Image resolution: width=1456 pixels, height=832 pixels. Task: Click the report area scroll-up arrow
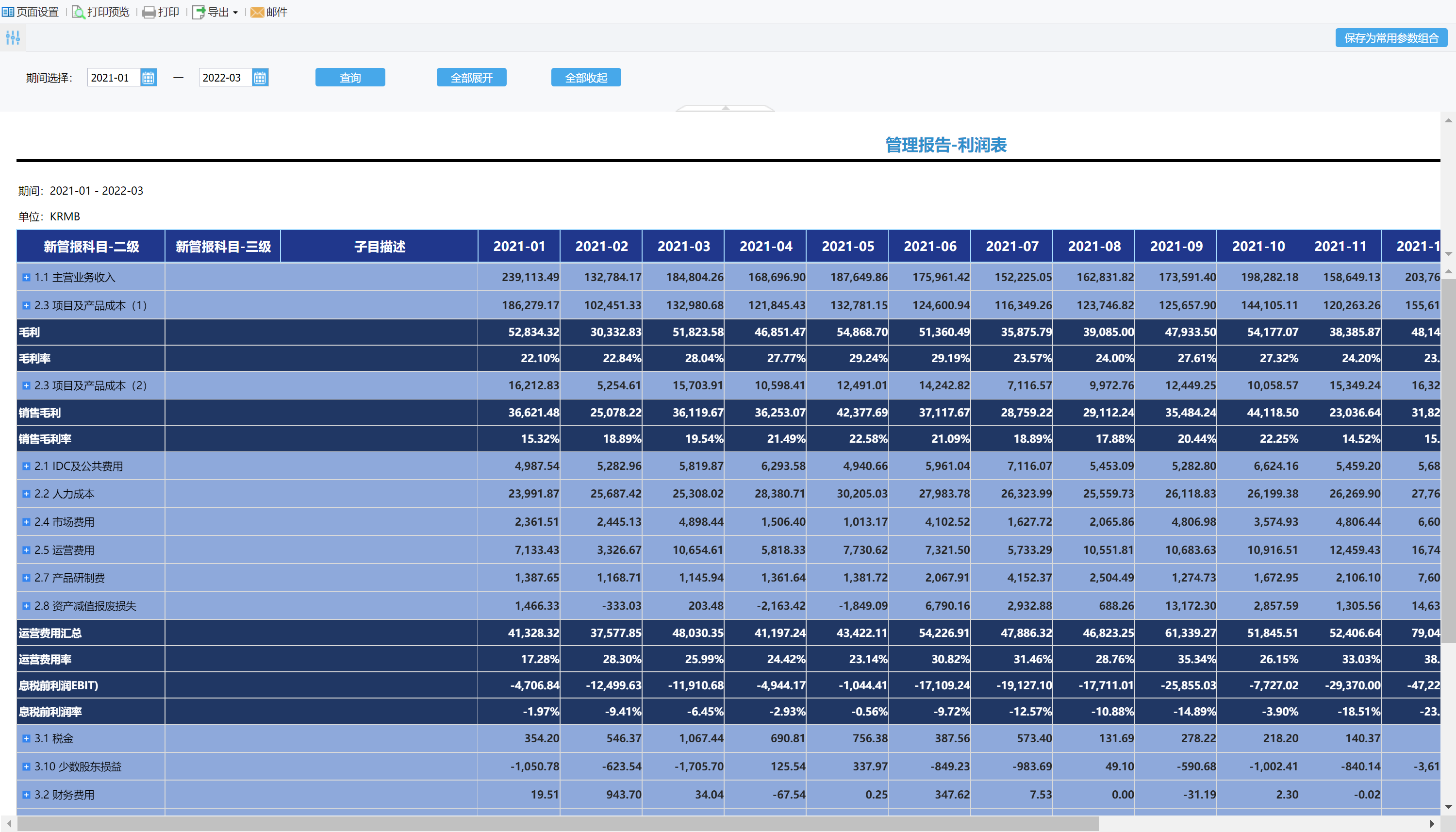coord(1448,120)
